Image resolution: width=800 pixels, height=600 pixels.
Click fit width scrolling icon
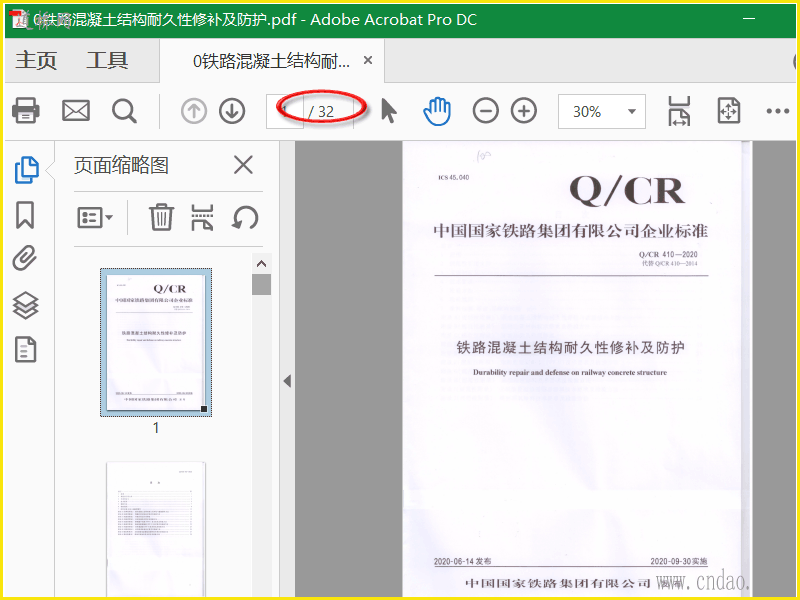click(x=679, y=111)
